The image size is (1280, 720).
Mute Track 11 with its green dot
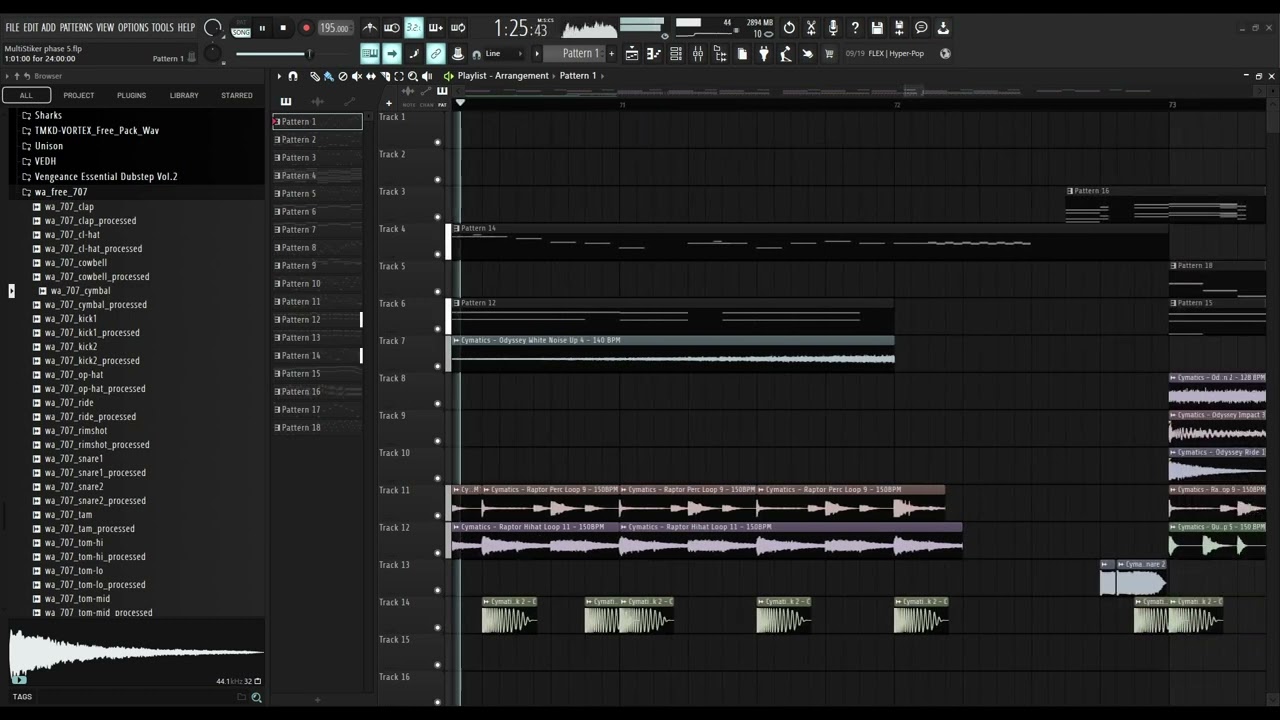(x=437, y=515)
